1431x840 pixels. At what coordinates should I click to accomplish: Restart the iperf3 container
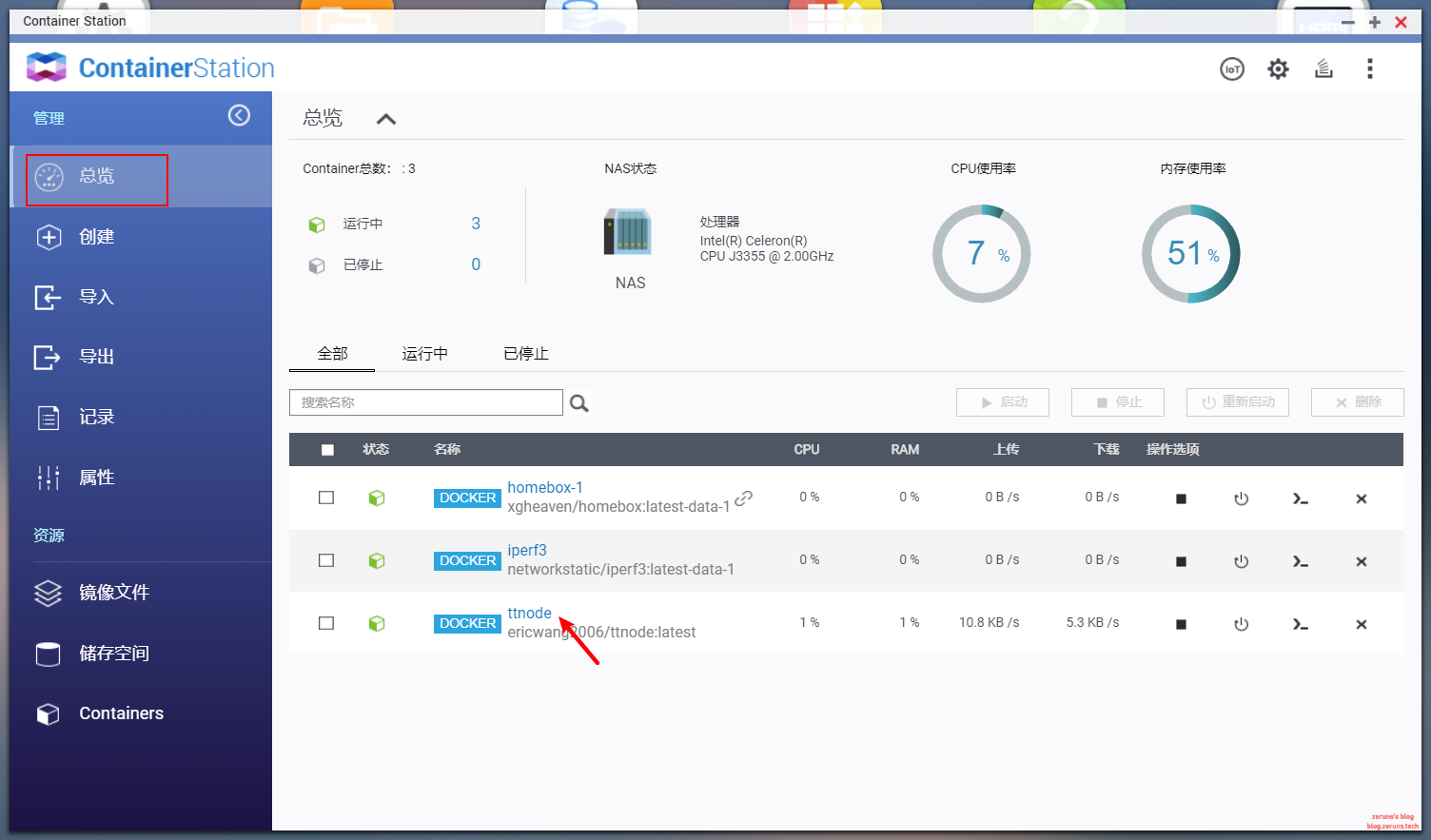coord(1241,561)
